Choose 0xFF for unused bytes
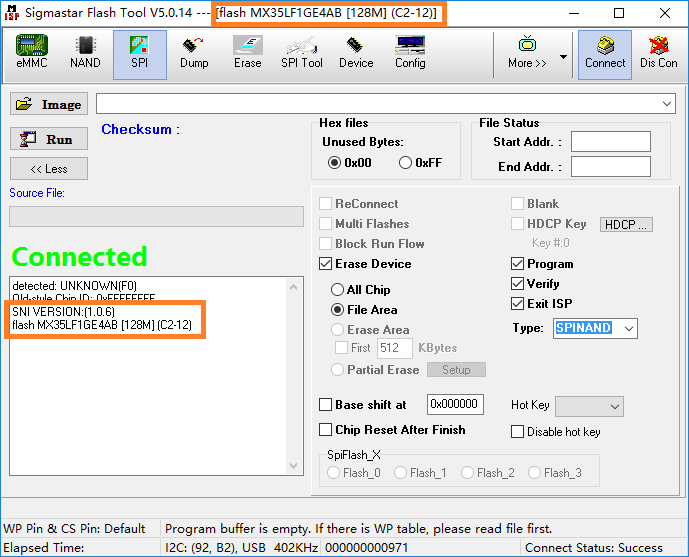This screenshot has width=689, height=557. click(x=405, y=163)
